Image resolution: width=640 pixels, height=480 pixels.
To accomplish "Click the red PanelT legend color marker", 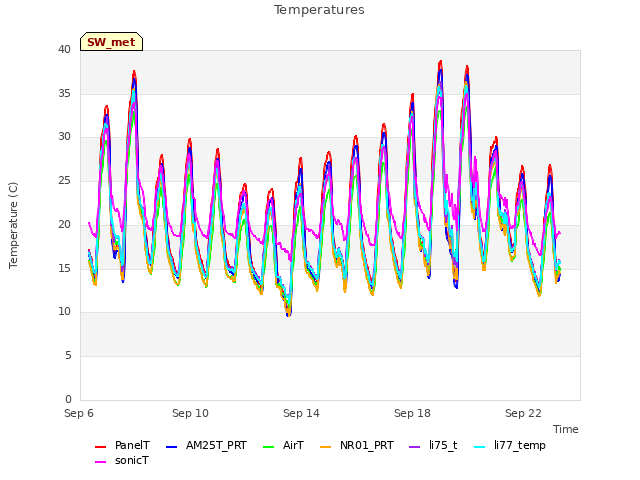I will click(100, 446).
